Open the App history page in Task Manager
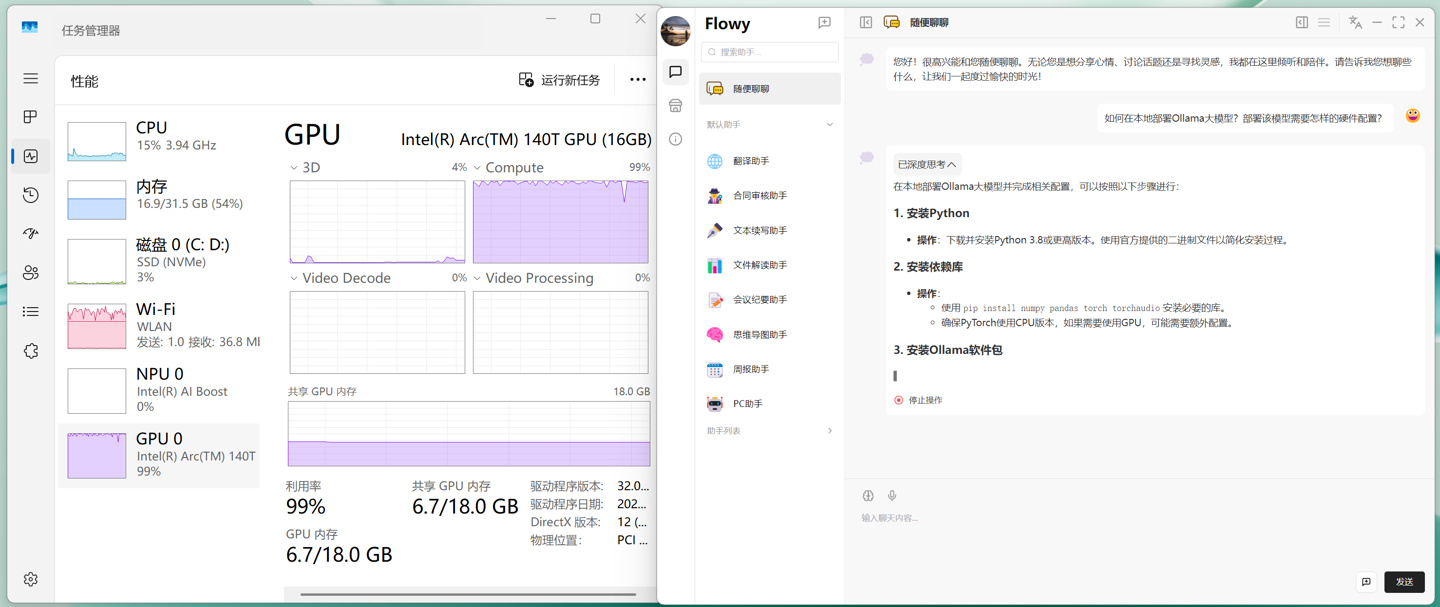The width and height of the screenshot is (1440, 607). coord(31,195)
